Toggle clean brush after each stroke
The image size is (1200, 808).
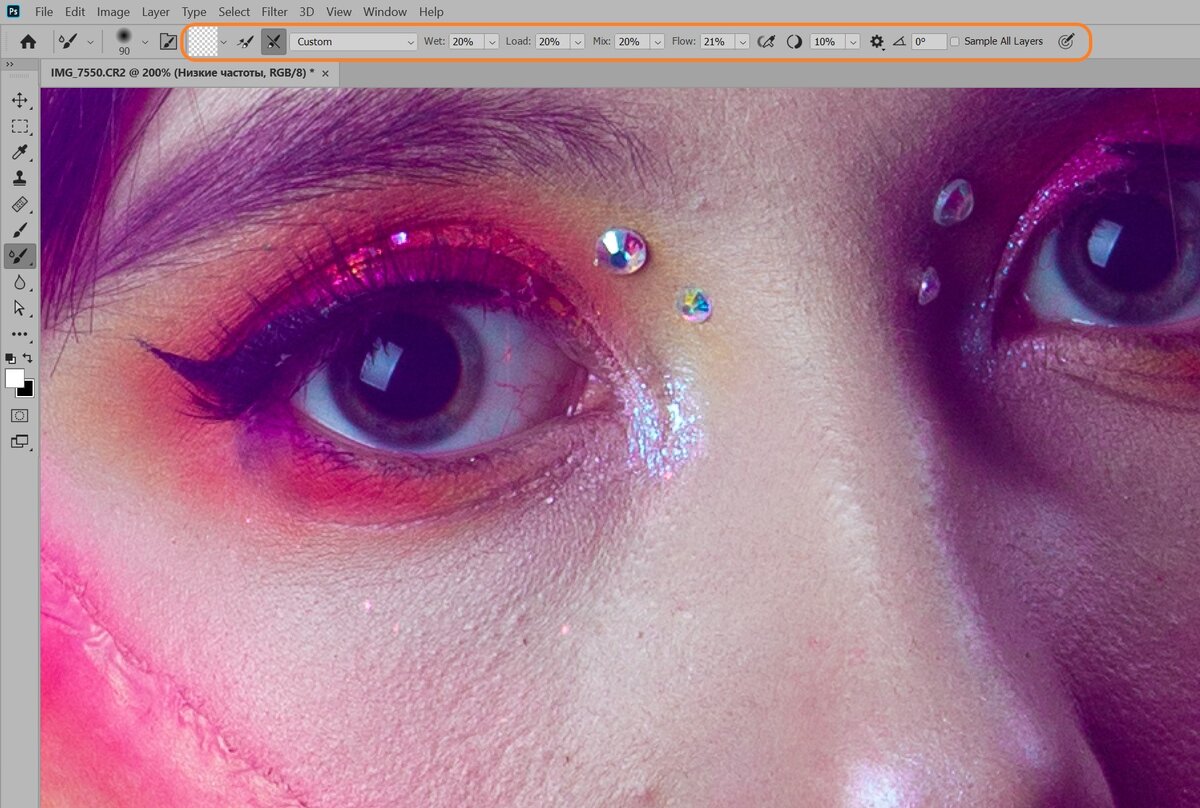pos(273,42)
